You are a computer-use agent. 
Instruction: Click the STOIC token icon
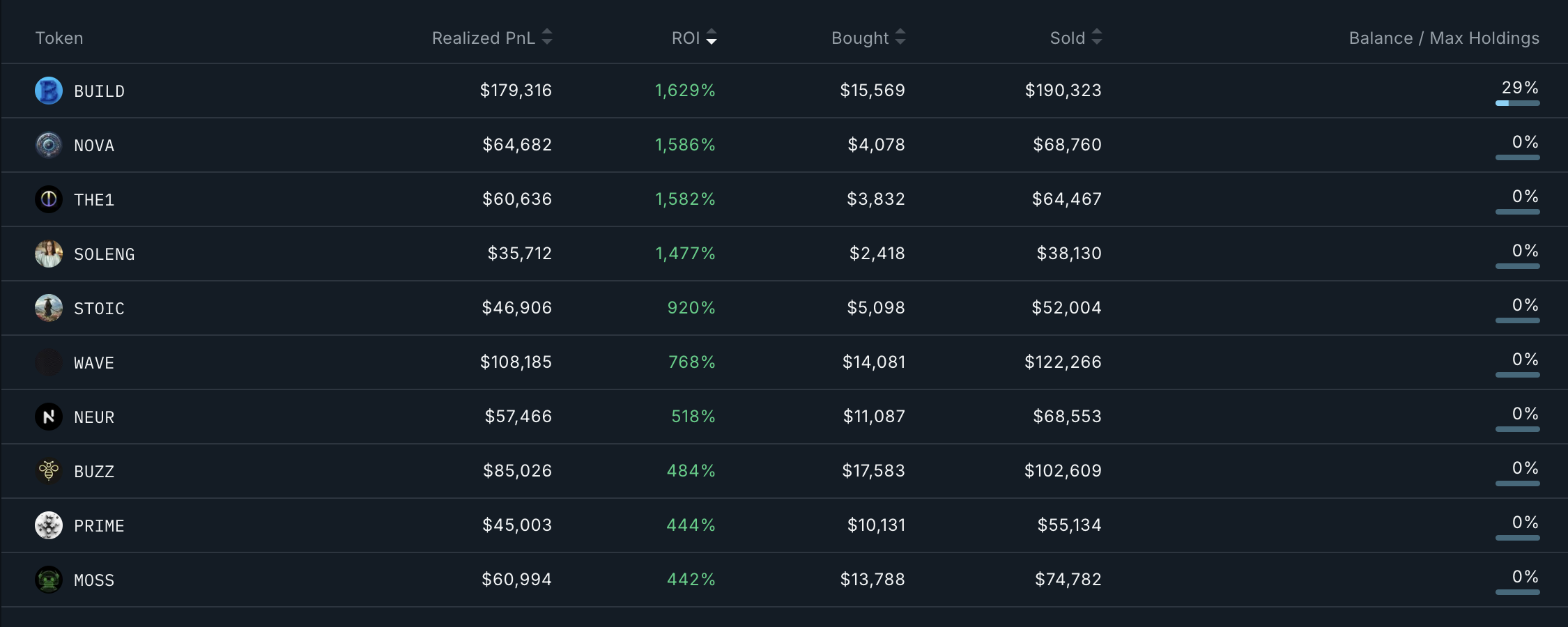(49, 308)
